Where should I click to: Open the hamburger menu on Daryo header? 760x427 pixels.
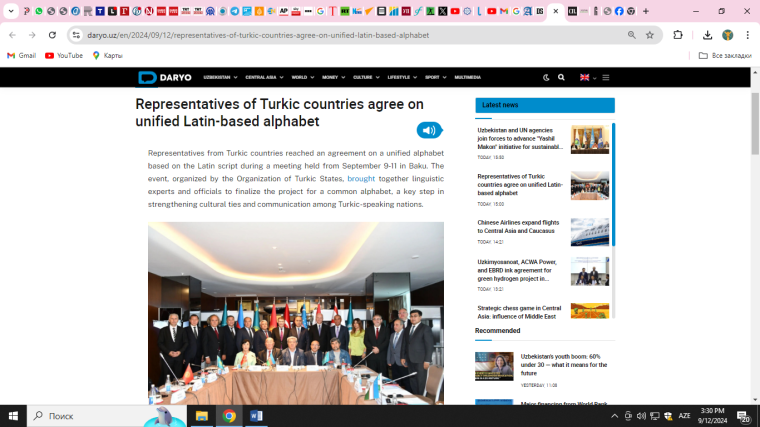click(606, 78)
